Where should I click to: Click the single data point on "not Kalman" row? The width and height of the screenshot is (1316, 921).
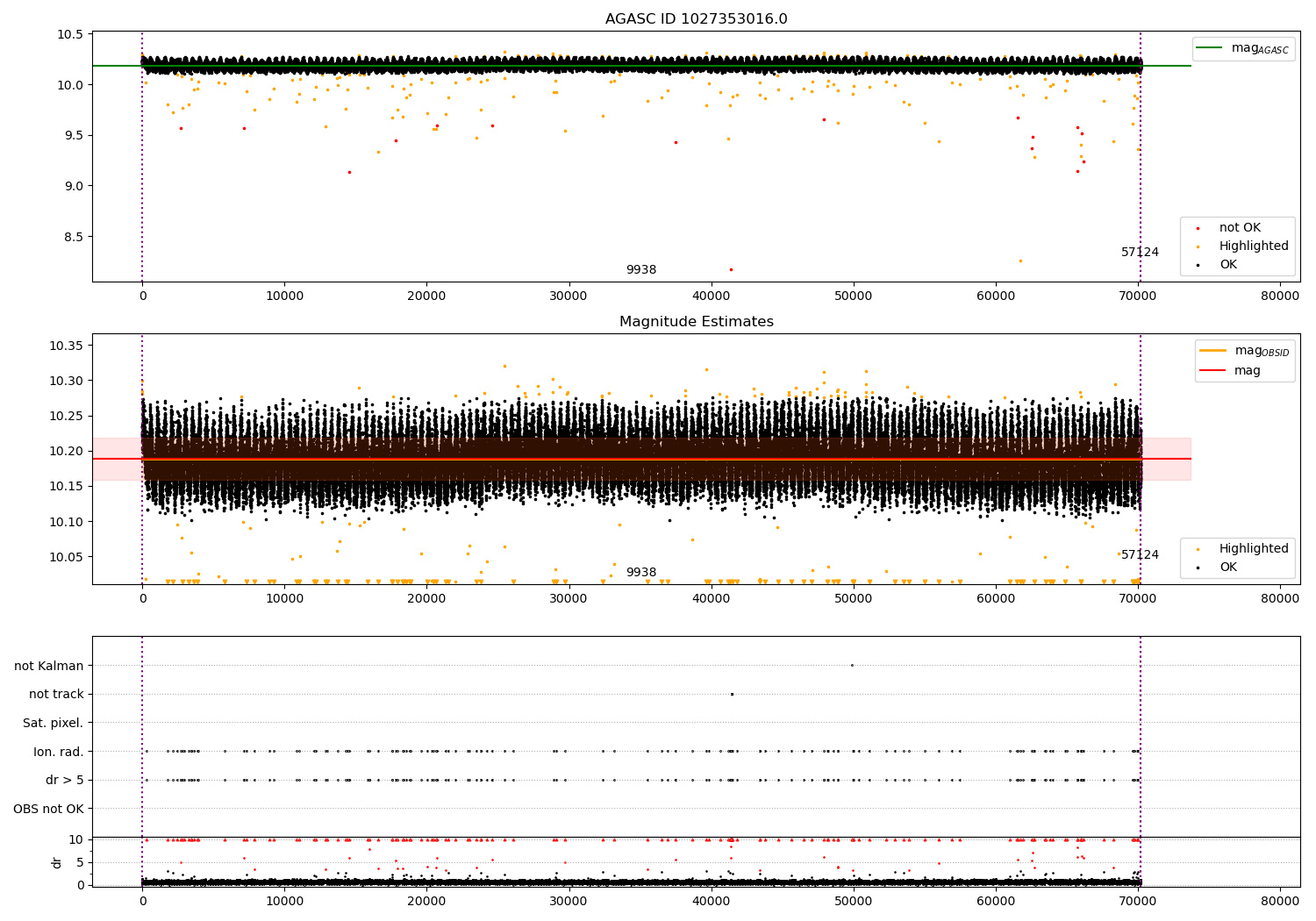pos(852,665)
